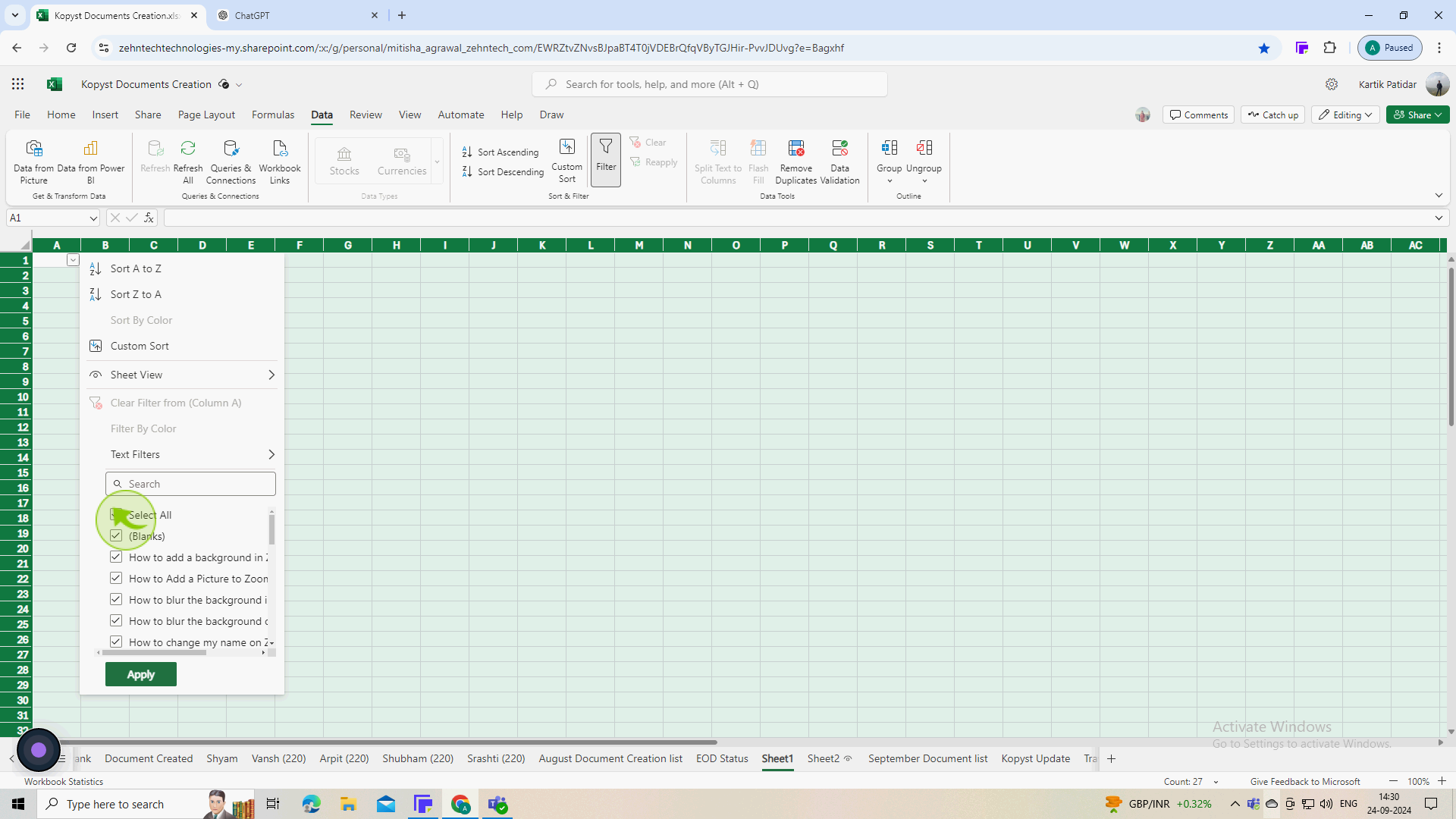Image resolution: width=1456 pixels, height=819 pixels.
Task: Open EOD Status sheet tab
Action: pyautogui.click(x=722, y=758)
